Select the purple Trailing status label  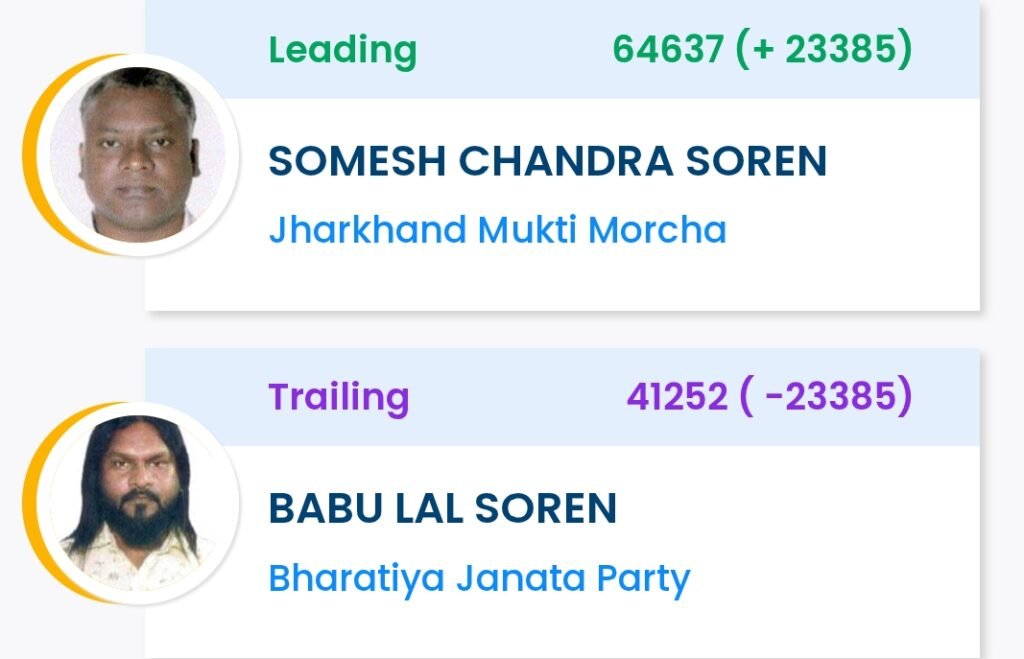pyautogui.click(x=339, y=397)
